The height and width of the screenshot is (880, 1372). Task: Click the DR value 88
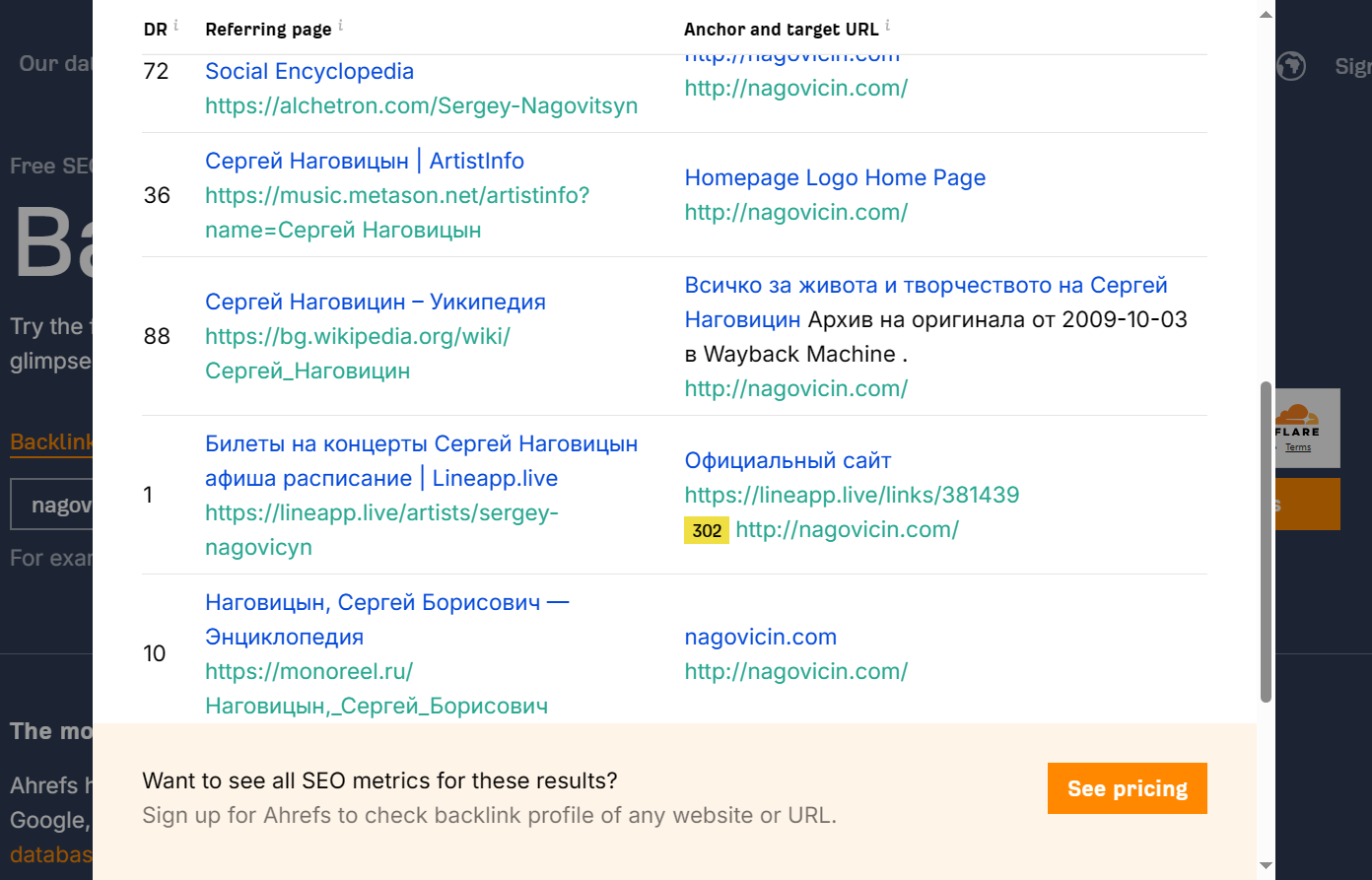pyautogui.click(x=157, y=336)
